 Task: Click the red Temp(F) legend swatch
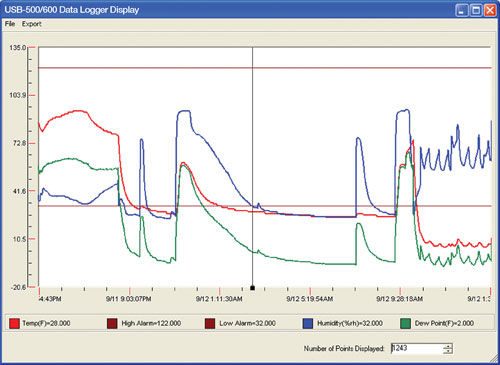pos(14,323)
